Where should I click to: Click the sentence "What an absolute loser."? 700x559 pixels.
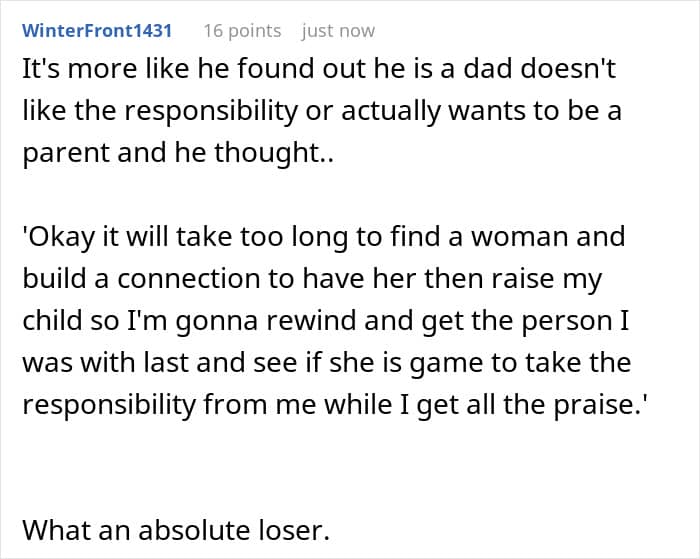click(x=176, y=530)
